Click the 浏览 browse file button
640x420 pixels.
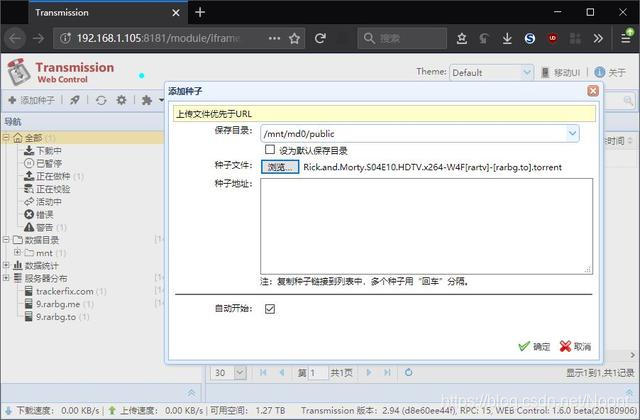point(280,167)
